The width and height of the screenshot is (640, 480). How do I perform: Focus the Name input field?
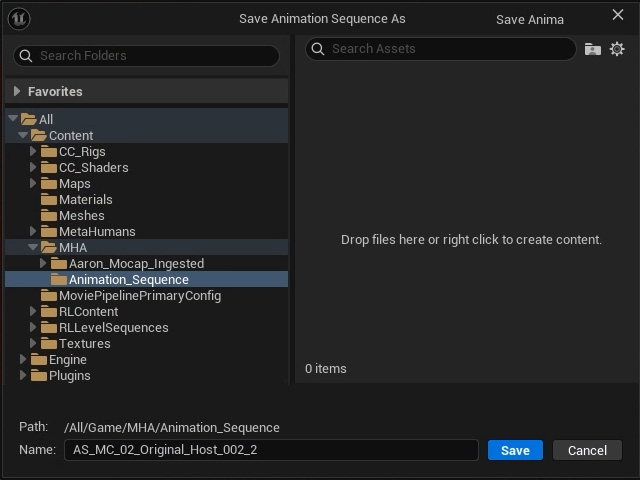[x=271, y=450]
